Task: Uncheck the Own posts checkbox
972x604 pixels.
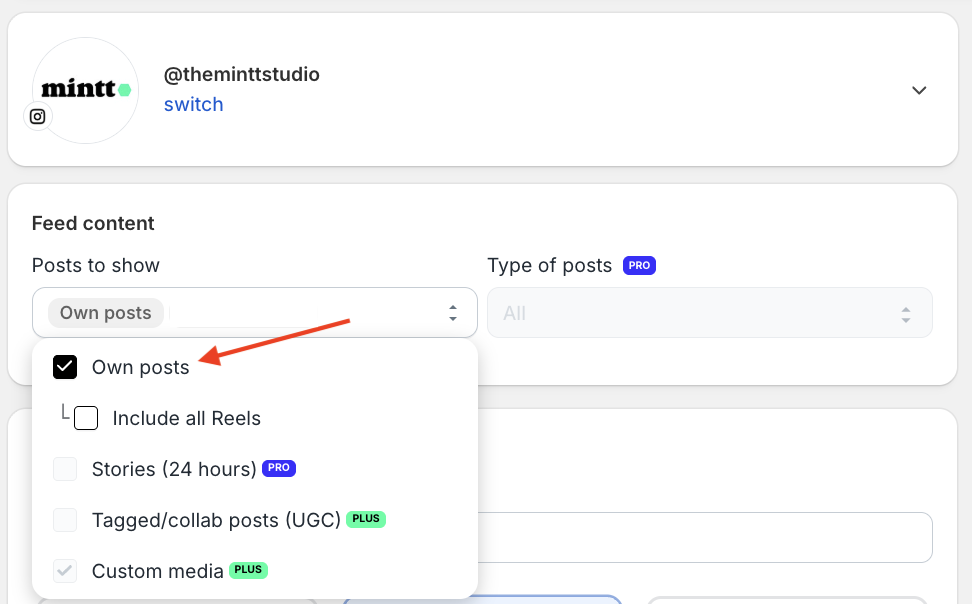Action: [x=65, y=367]
